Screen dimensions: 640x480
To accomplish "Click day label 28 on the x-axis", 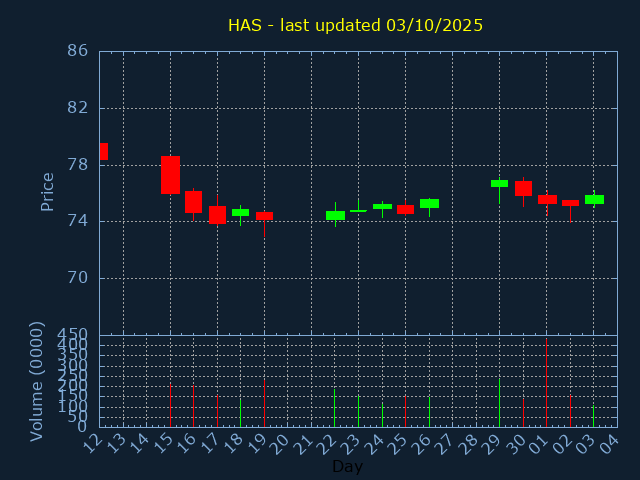I will point(469,444).
